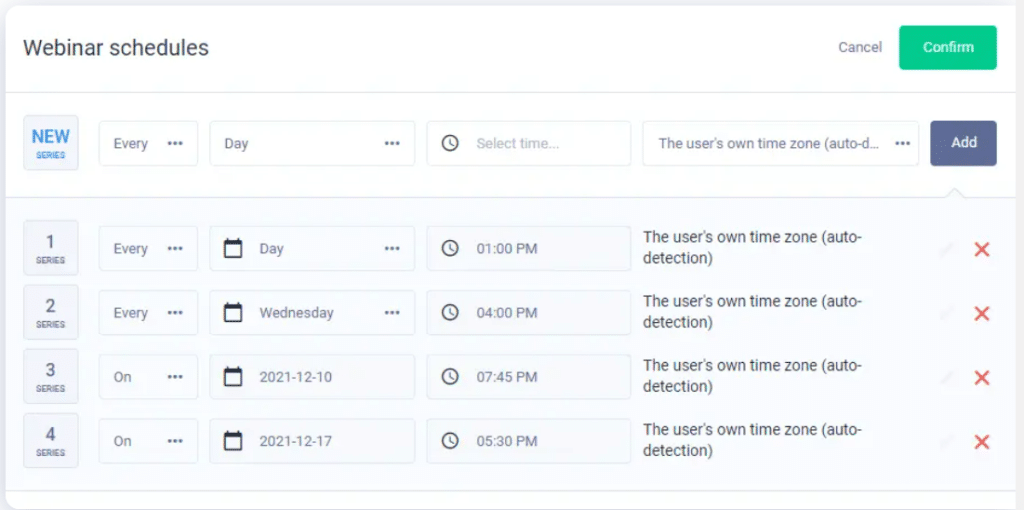This screenshot has width=1024, height=510.
Task: Click the Confirm button
Action: coord(948,48)
